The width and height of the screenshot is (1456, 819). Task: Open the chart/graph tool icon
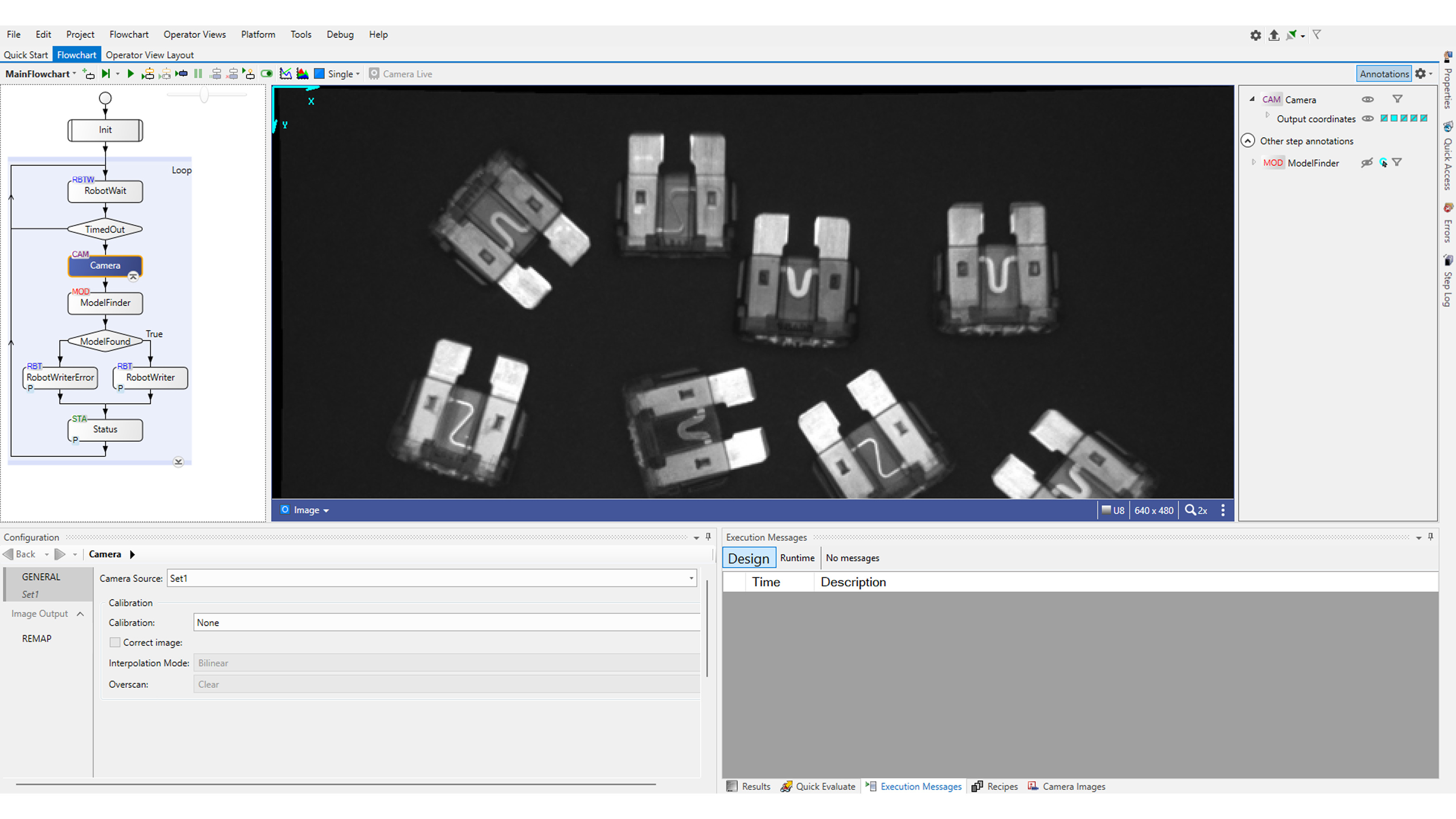(x=286, y=74)
